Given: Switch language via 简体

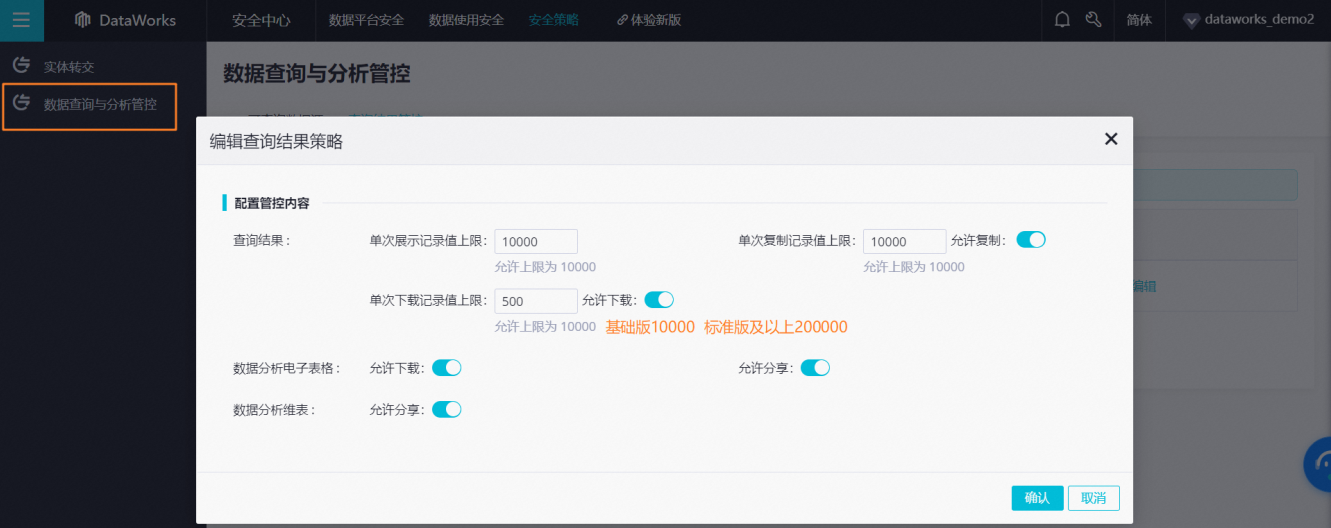Looking at the screenshot, I should tap(1139, 20).
